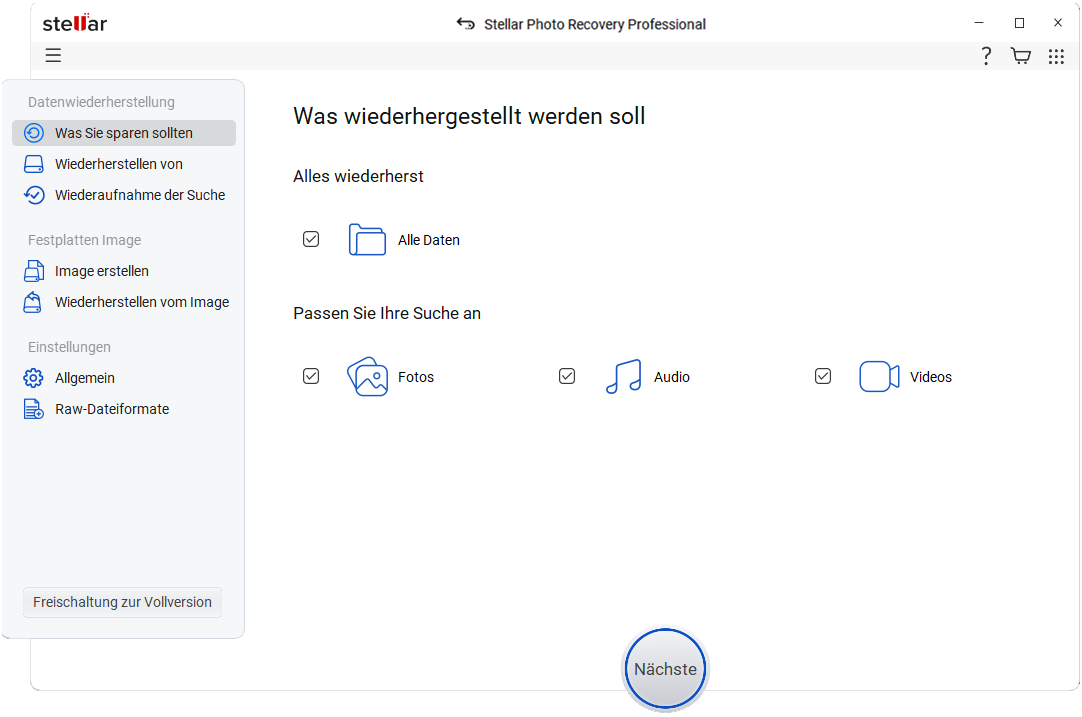The image size is (1082, 717).
Task: Click the Raw-Dateiformate sidebar icon
Action: [33, 409]
